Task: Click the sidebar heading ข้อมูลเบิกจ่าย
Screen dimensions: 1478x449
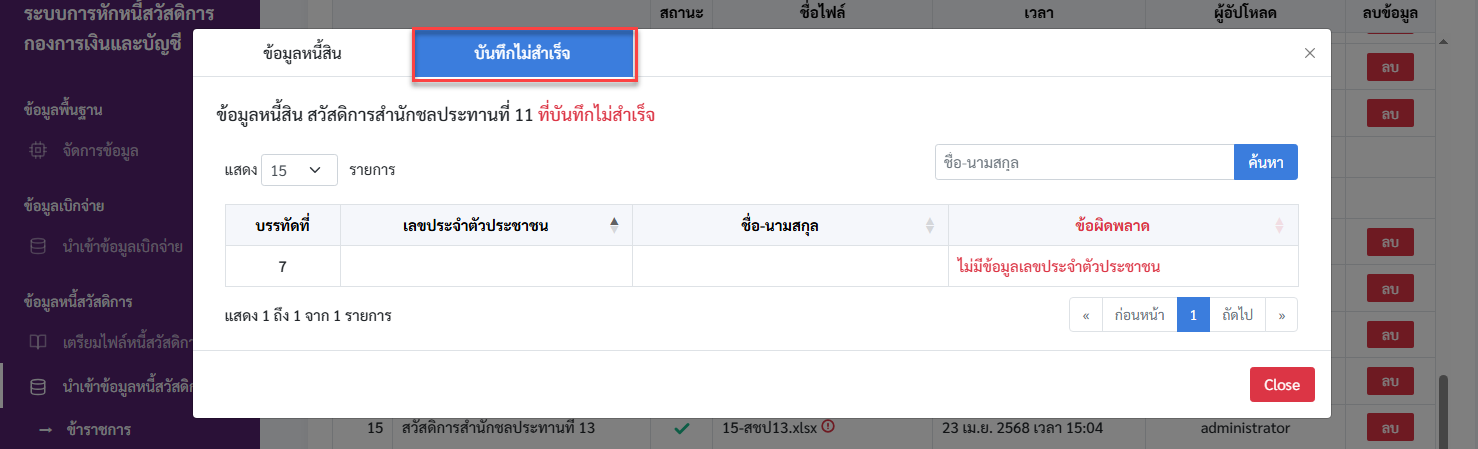Action: click(x=64, y=205)
